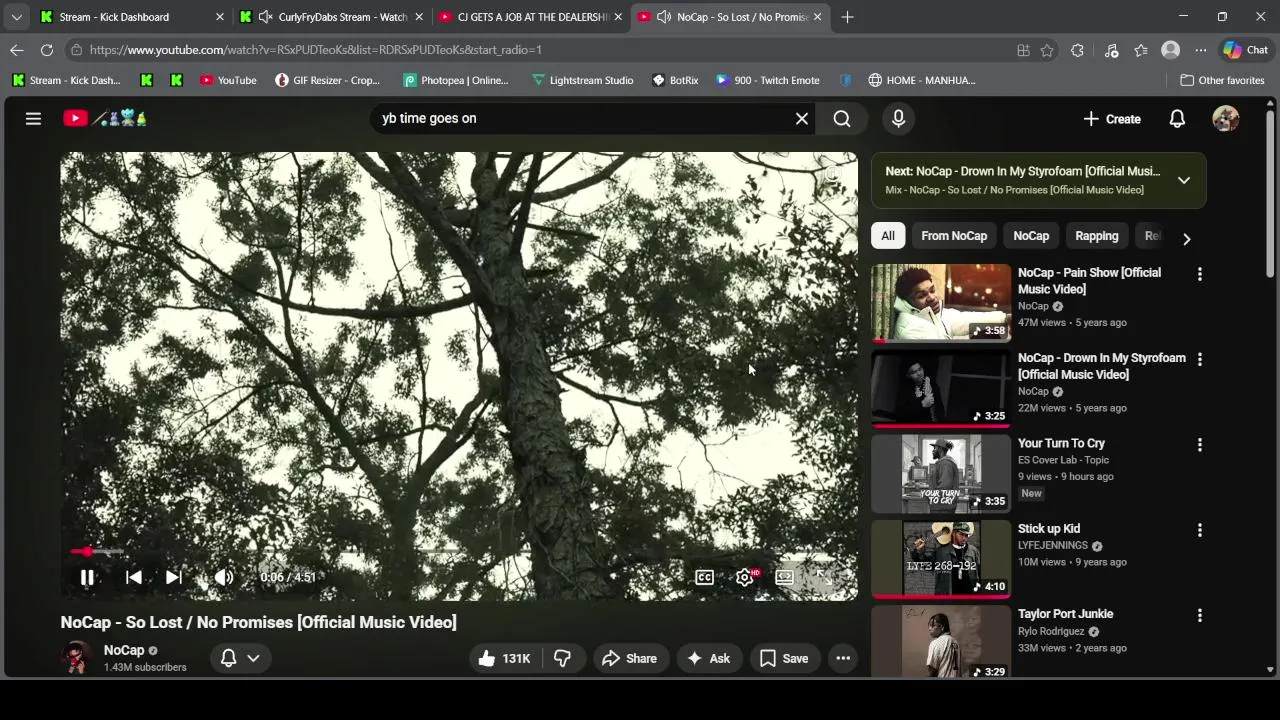Seek on the video progress bar

click(x=458, y=551)
